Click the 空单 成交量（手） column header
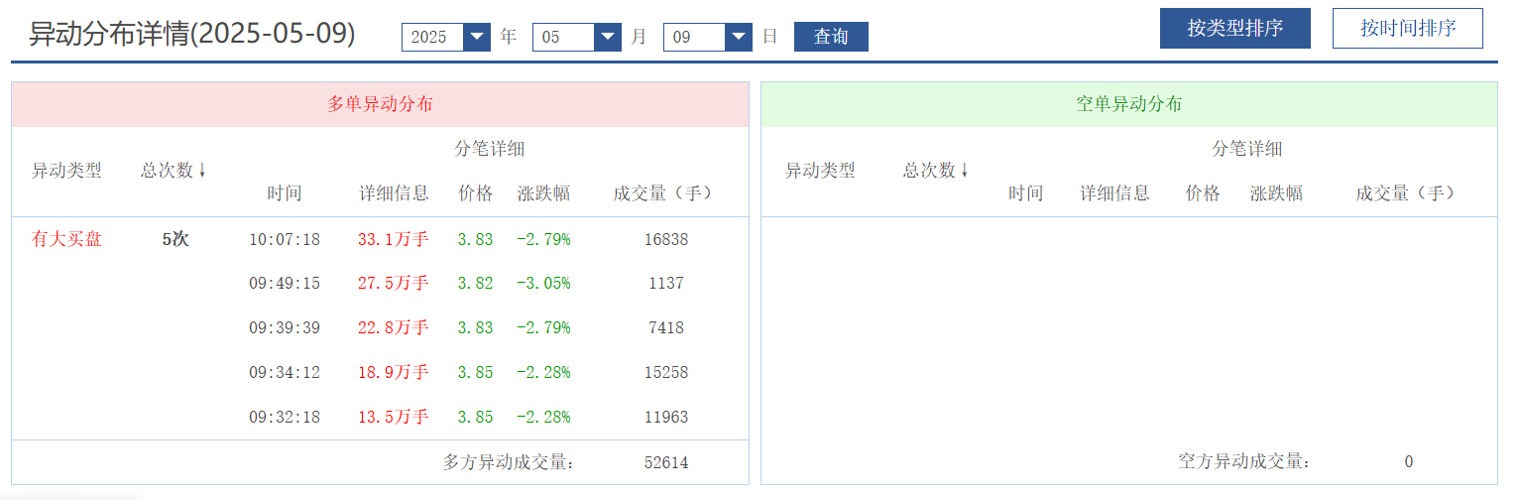Screen dimensions: 1519x500 pos(1408,193)
